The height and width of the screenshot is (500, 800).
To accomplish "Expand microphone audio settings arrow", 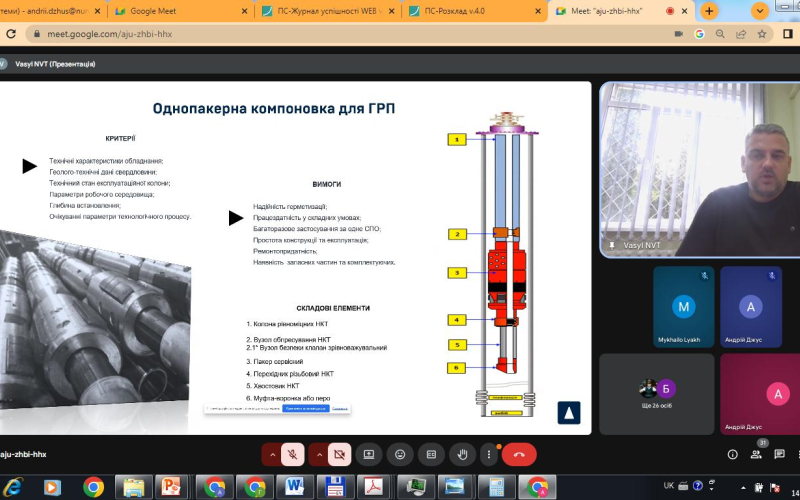I will pyautogui.click(x=271, y=454).
